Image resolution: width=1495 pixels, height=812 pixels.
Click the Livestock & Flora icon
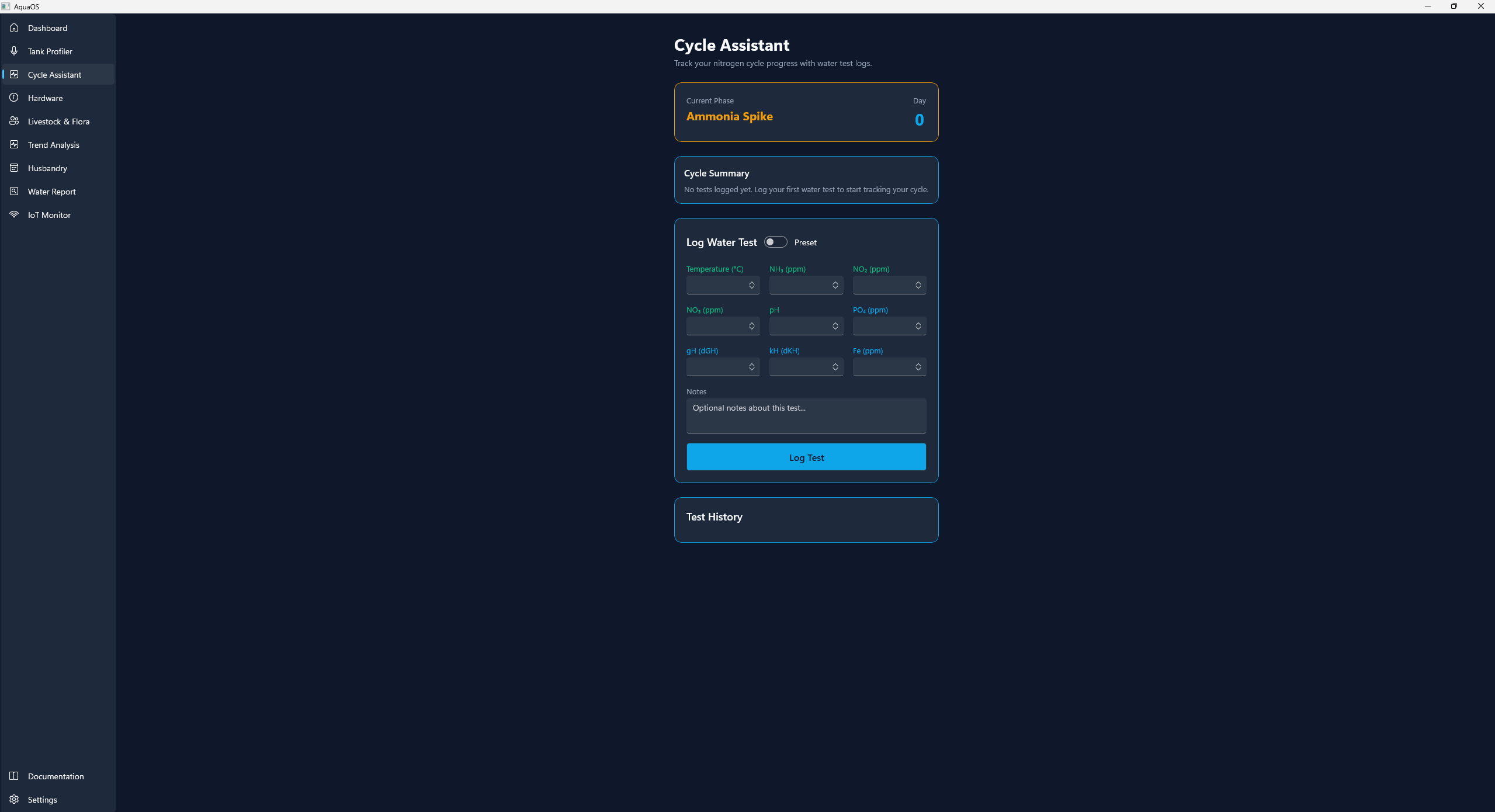pyautogui.click(x=14, y=121)
